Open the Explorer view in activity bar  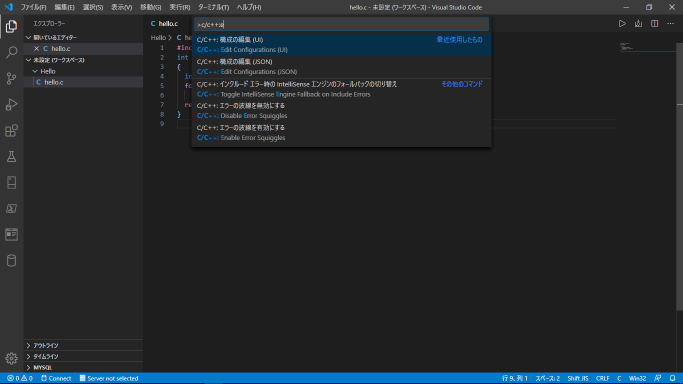11,27
